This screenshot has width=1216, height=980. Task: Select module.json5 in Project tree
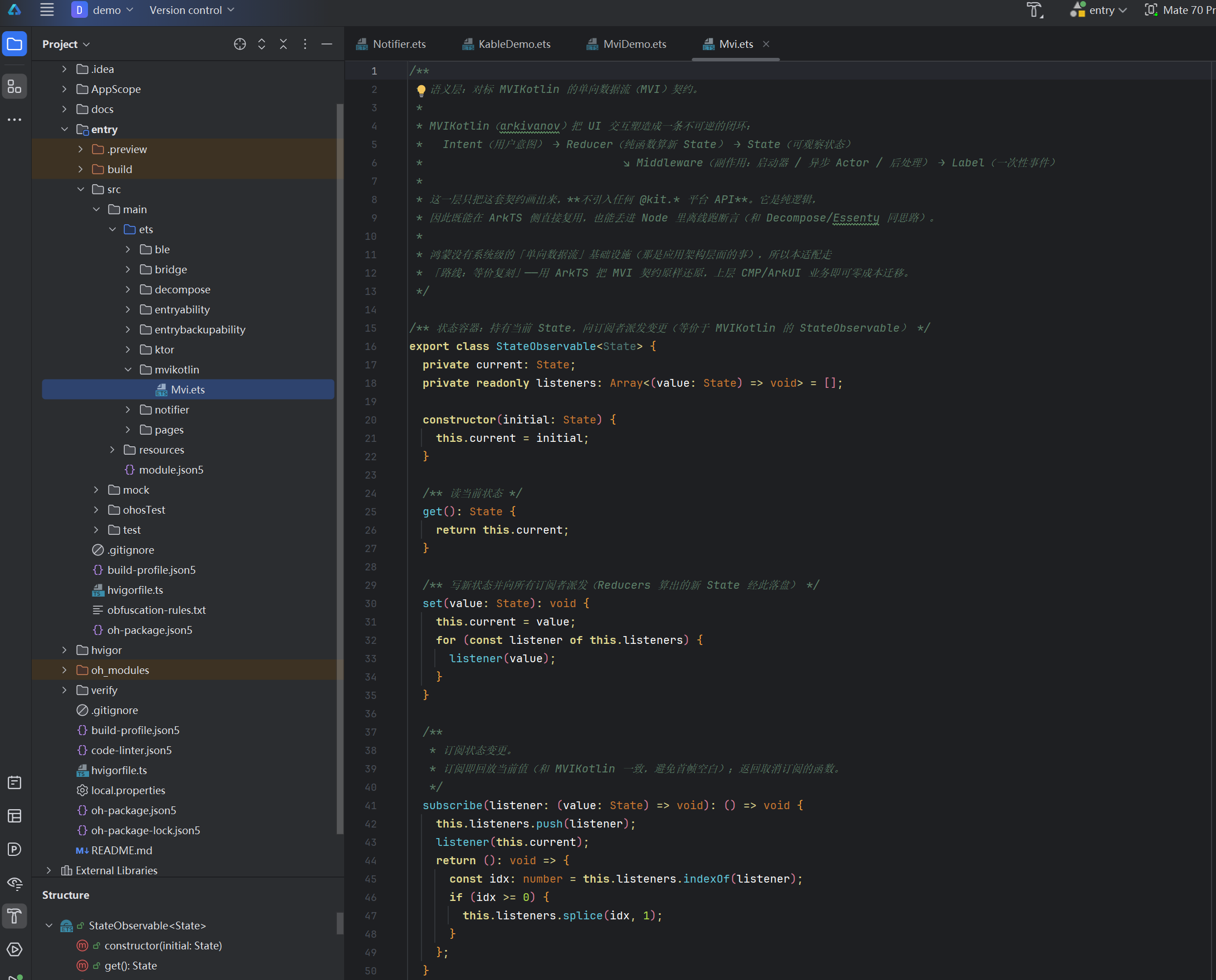[171, 470]
